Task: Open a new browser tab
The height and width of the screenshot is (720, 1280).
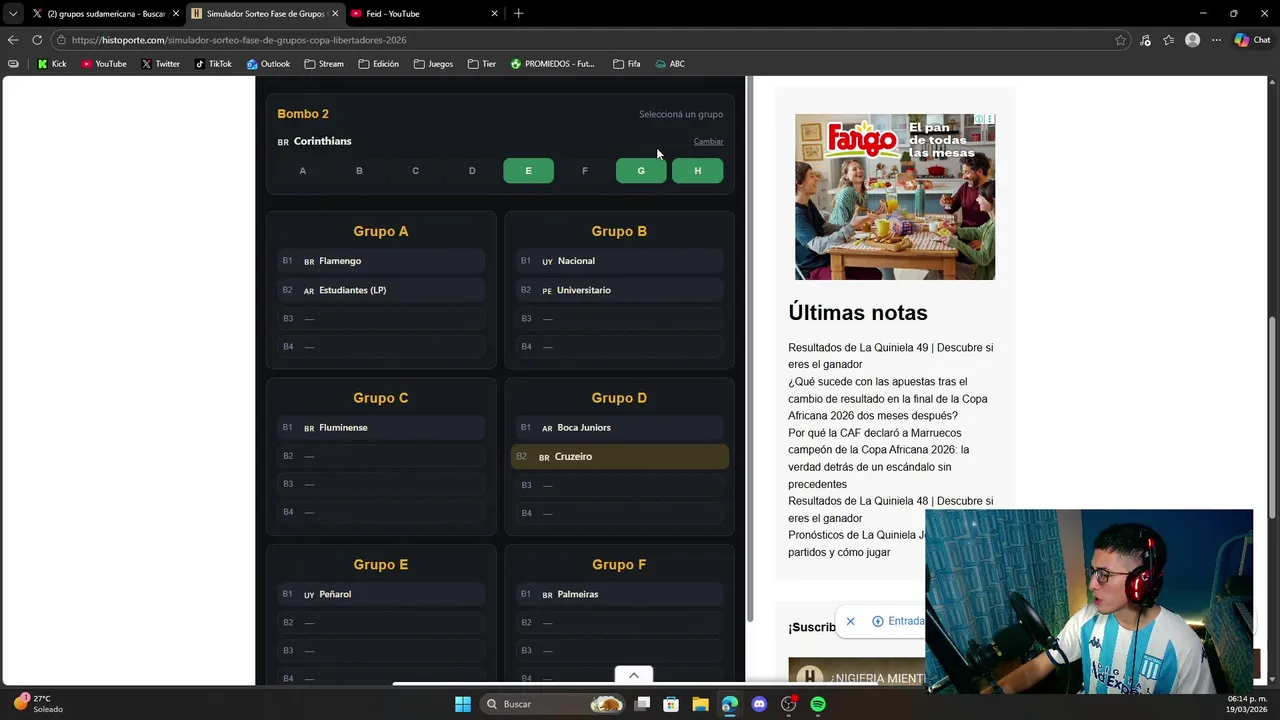Action: pos(518,14)
